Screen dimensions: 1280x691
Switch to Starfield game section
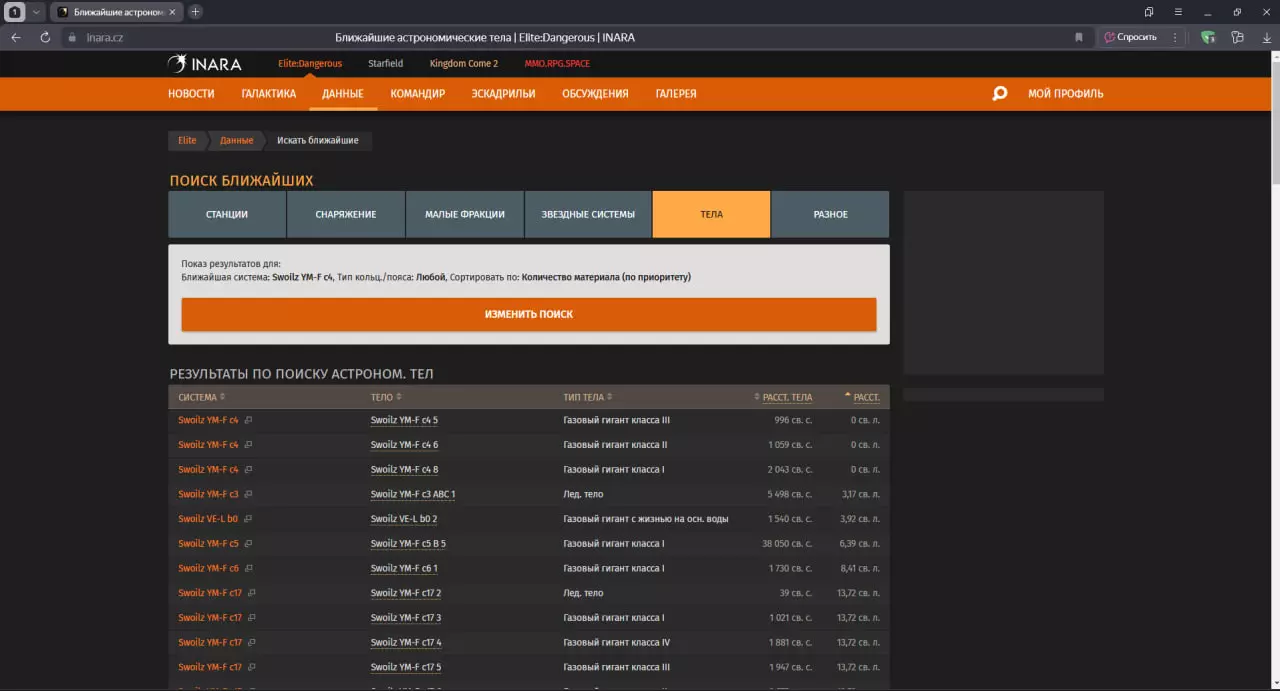pyautogui.click(x=385, y=63)
